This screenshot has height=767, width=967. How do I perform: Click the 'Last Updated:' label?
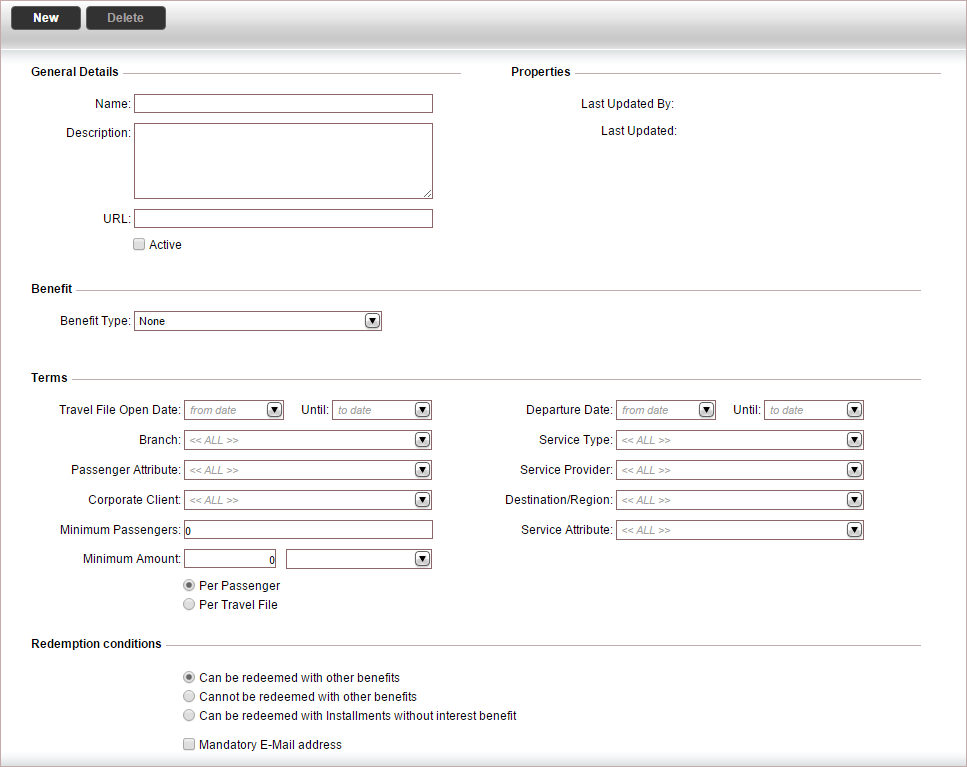tap(639, 131)
